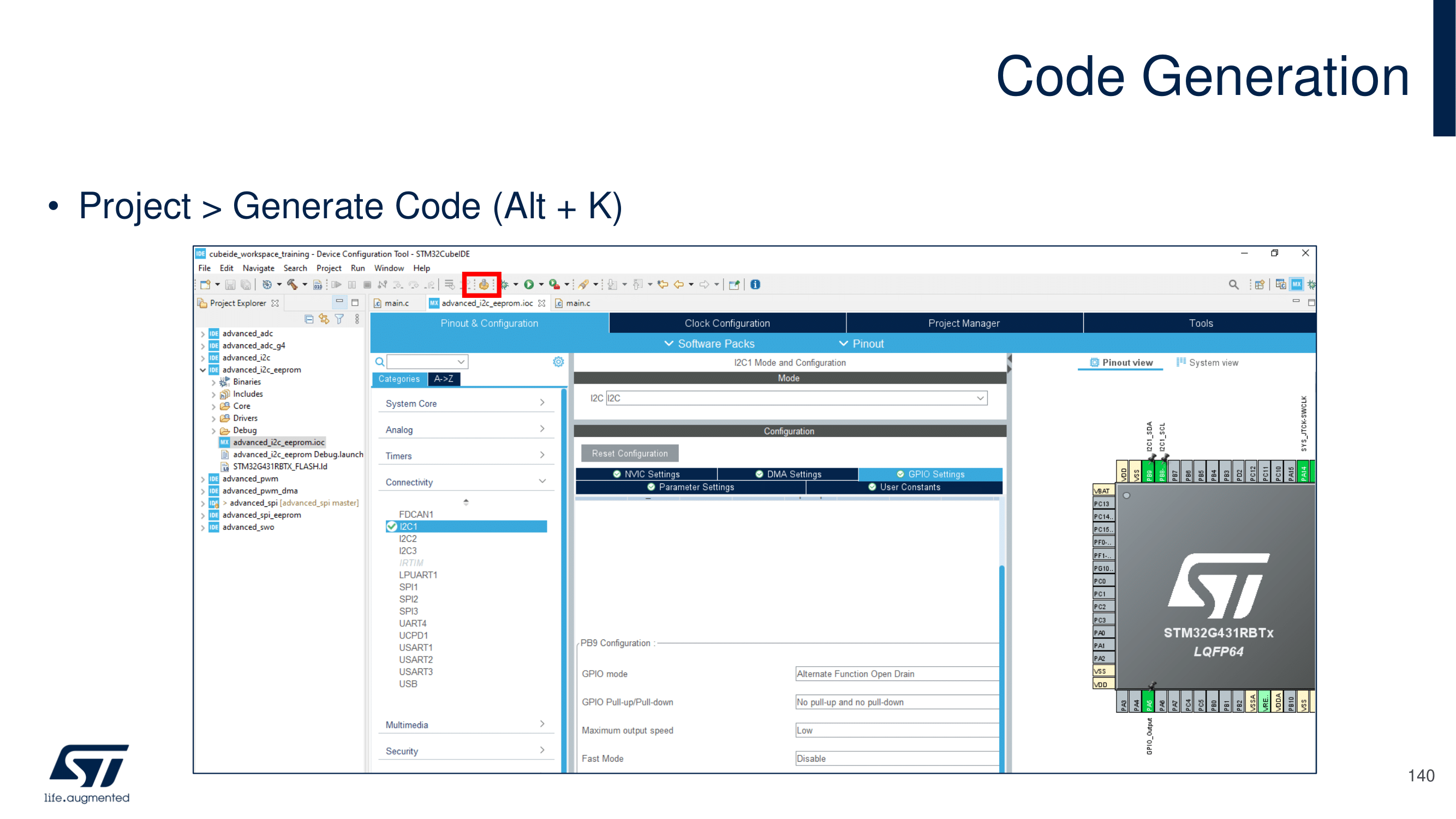The width and height of the screenshot is (1456, 819).
Task: Click the gear settings icon above Categories
Action: click(558, 362)
